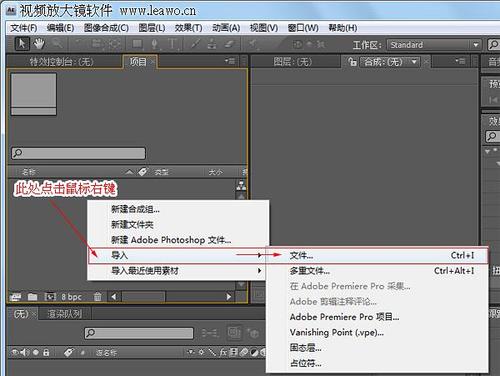Click the new composition icon in Project panel
The image size is (500, 376).
[50, 296]
